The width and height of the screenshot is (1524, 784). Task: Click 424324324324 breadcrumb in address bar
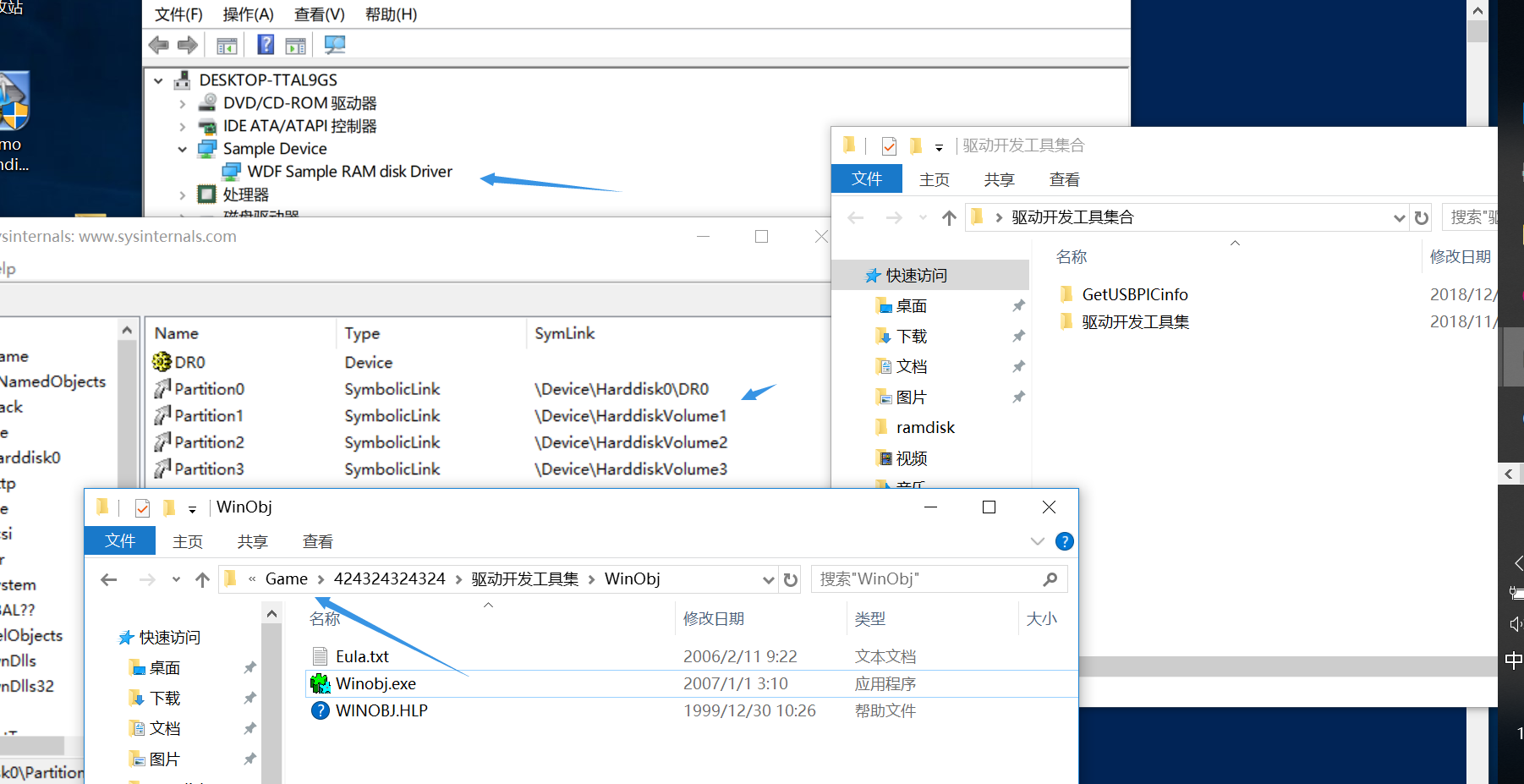click(390, 579)
